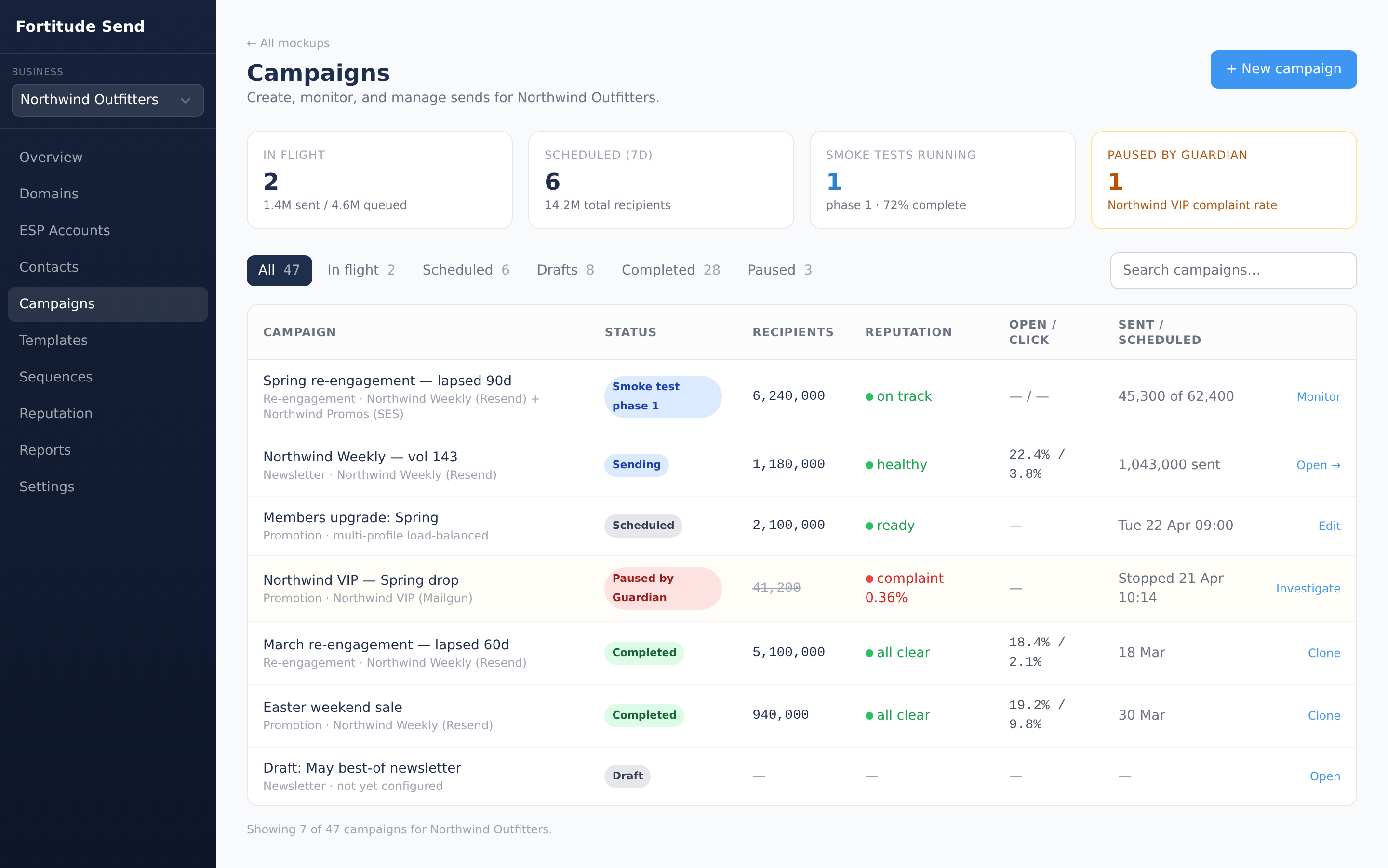Switch to the Drafts 8 tab
Image resolution: width=1388 pixels, height=868 pixels.
click(x=565, y=270)
